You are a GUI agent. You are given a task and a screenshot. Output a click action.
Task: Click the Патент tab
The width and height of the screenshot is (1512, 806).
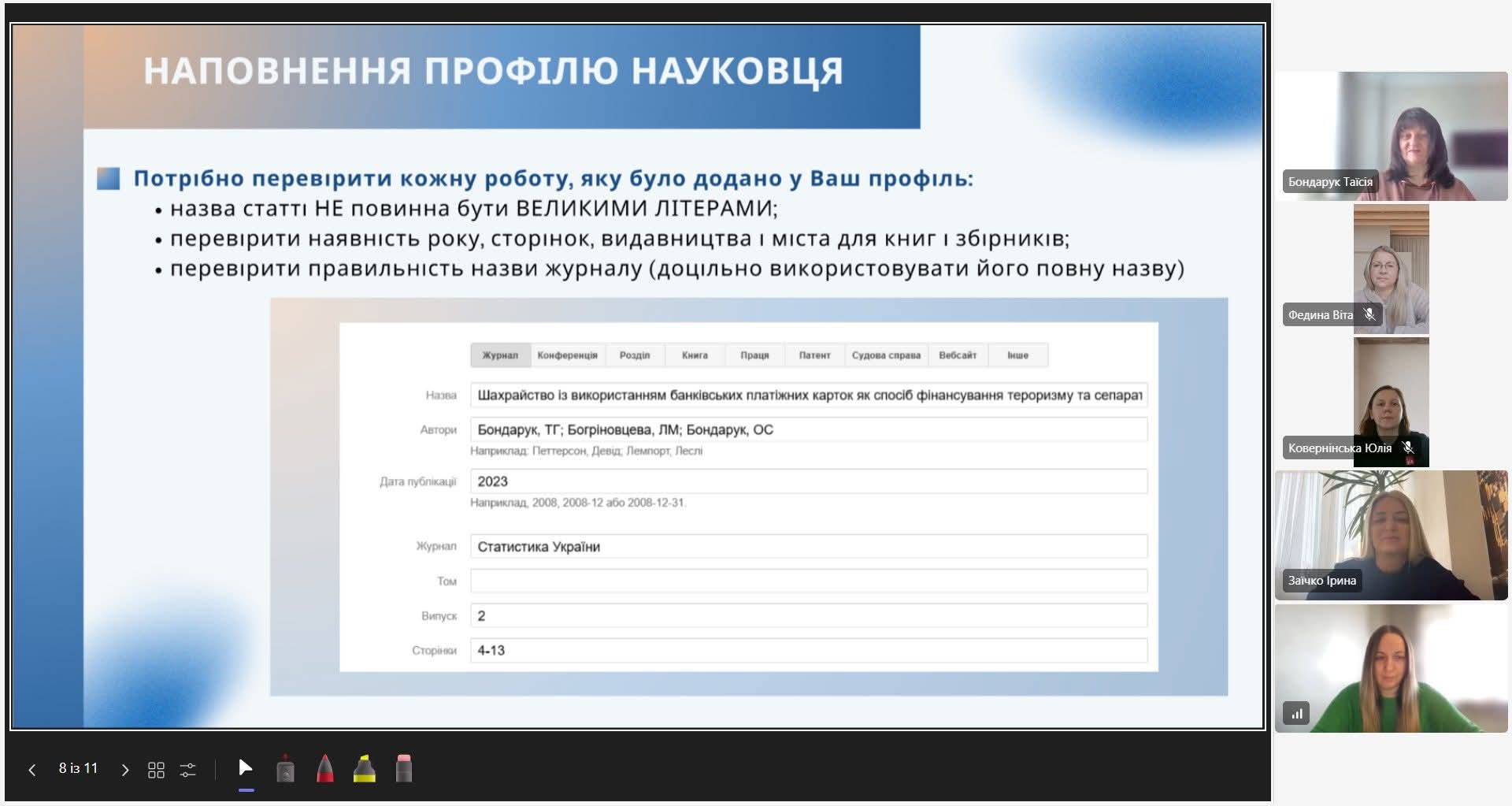814,355
